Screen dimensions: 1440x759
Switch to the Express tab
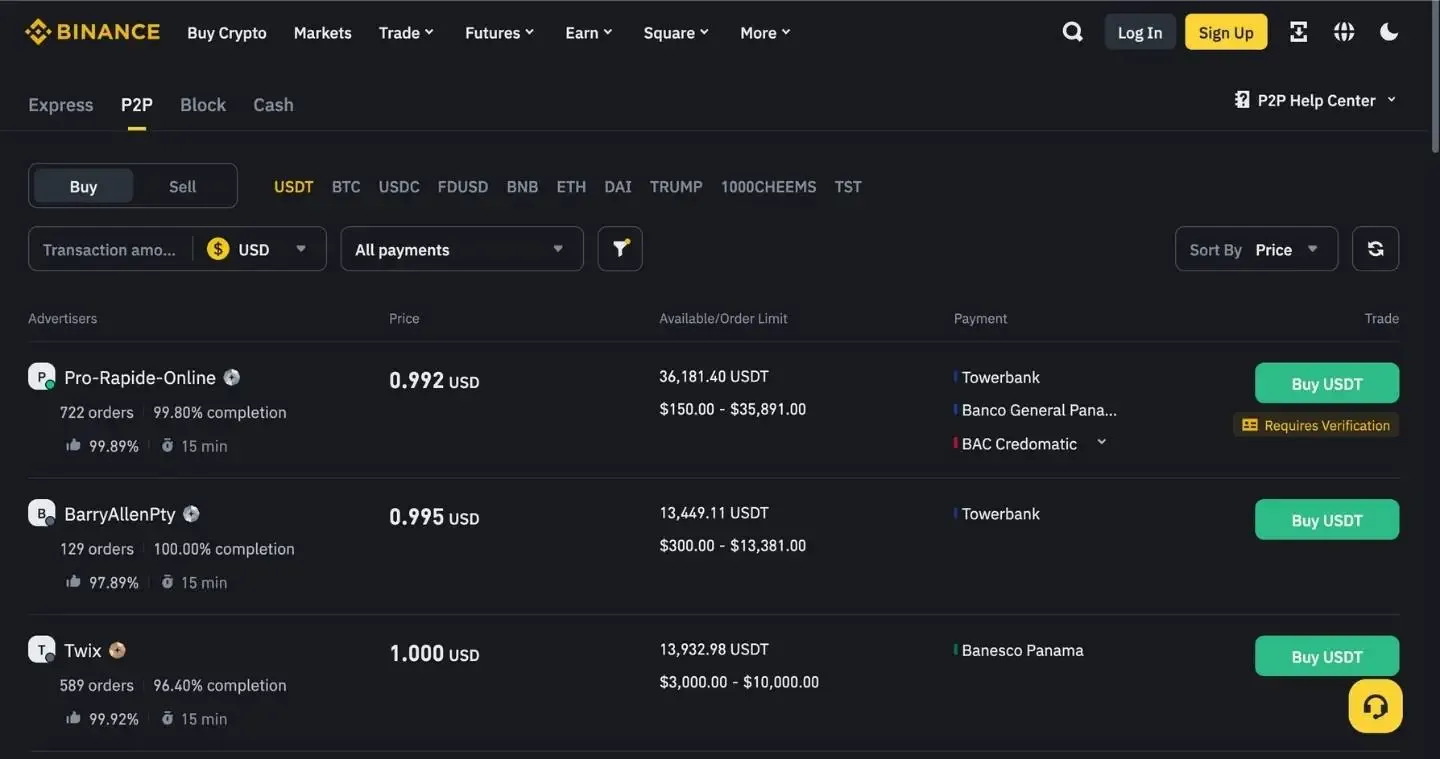click(x=60, y=105)
